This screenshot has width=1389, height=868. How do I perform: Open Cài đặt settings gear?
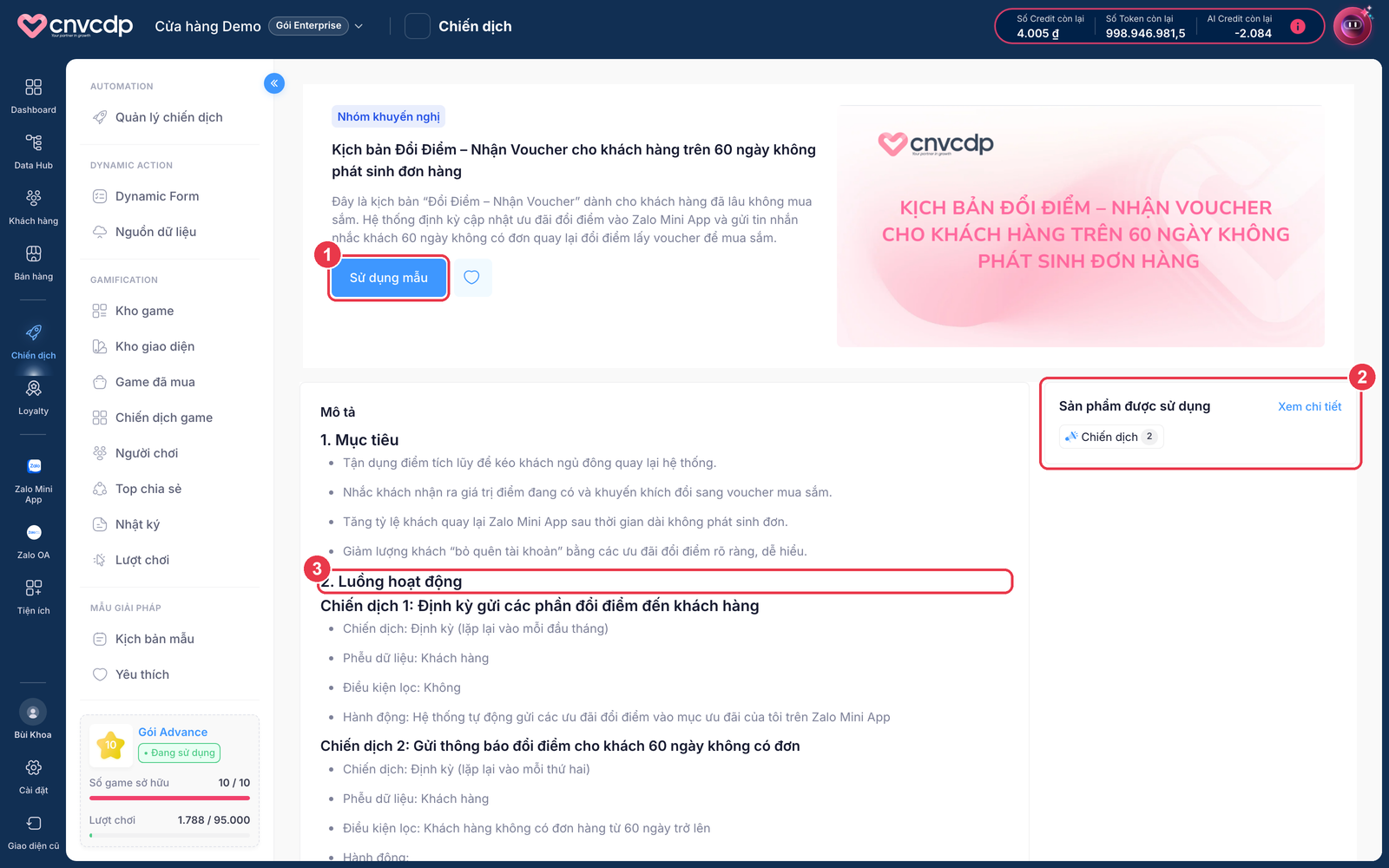pyautogui.click(x=33, y=776)
